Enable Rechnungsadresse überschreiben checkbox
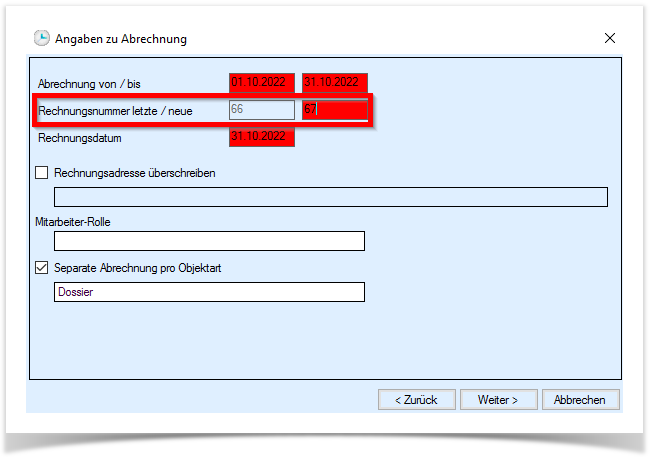657x462 pixels. point(41,173)
